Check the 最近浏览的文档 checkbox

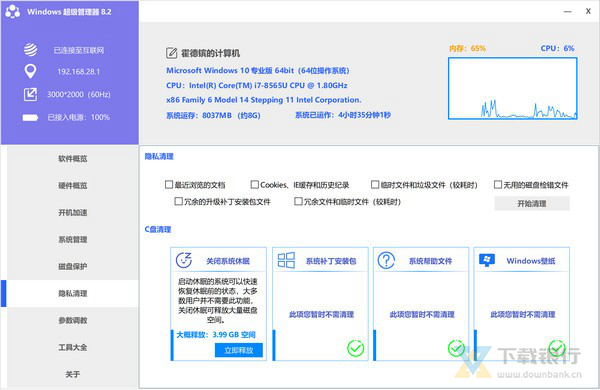point(169,184)
